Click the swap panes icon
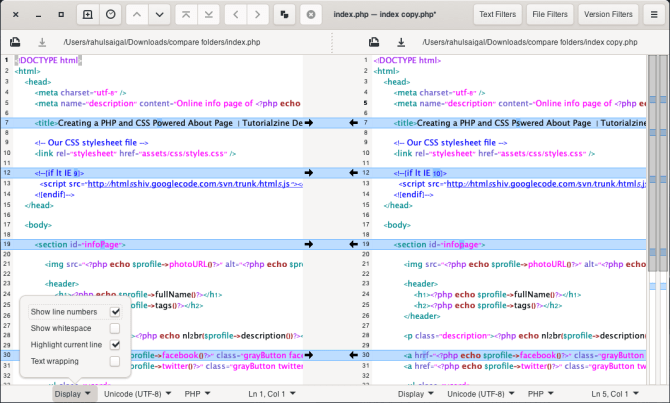This screenshot has height=403, width=670. tap(285, 15)
